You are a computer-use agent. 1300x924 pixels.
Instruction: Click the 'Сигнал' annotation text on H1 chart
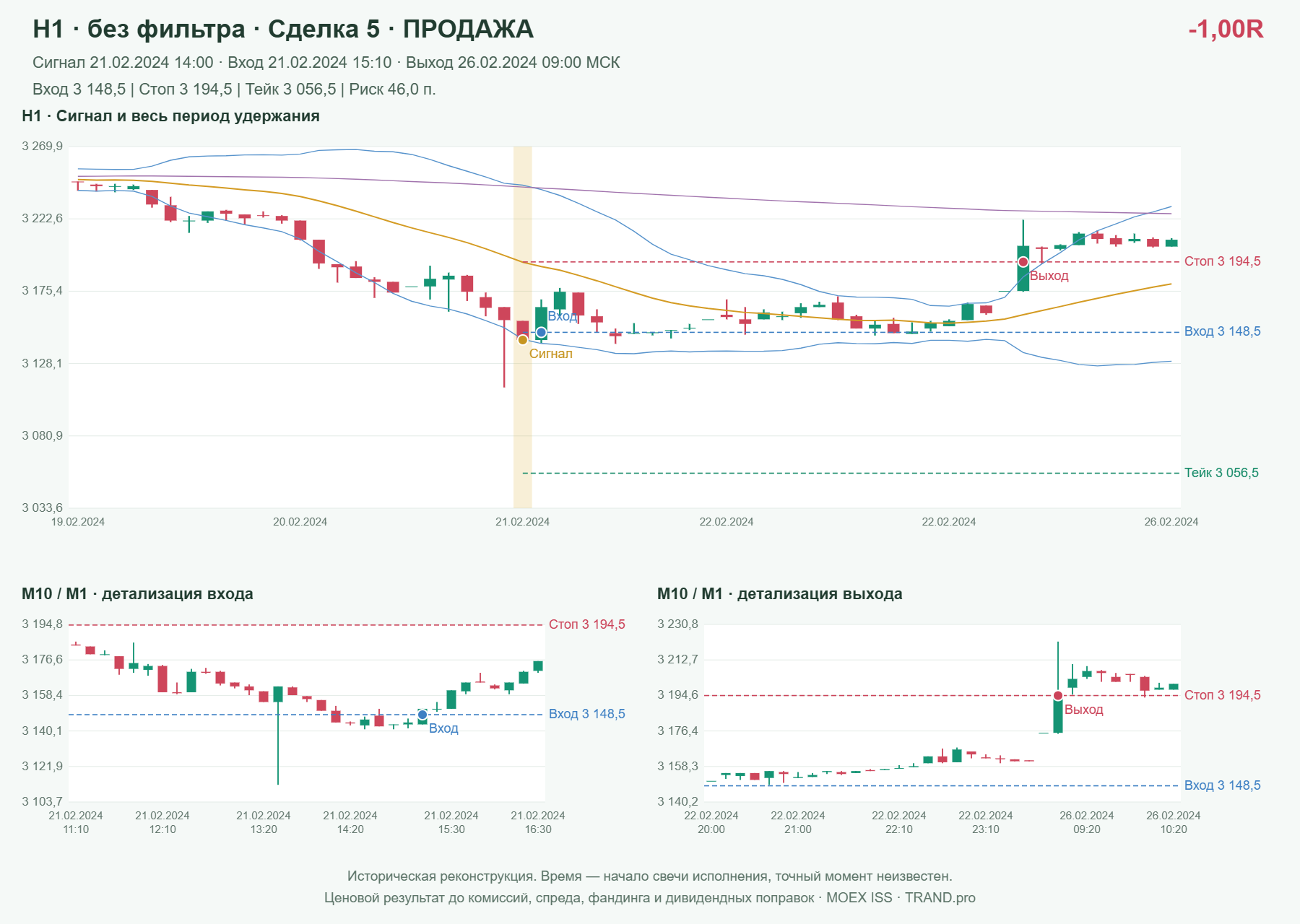[551, 354]
